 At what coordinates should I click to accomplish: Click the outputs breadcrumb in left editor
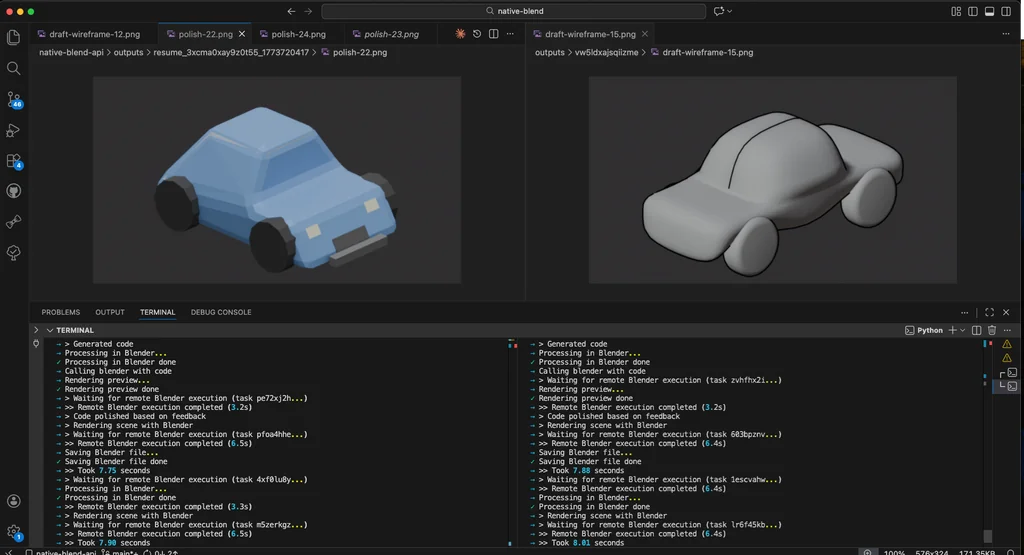pos(128,52)
